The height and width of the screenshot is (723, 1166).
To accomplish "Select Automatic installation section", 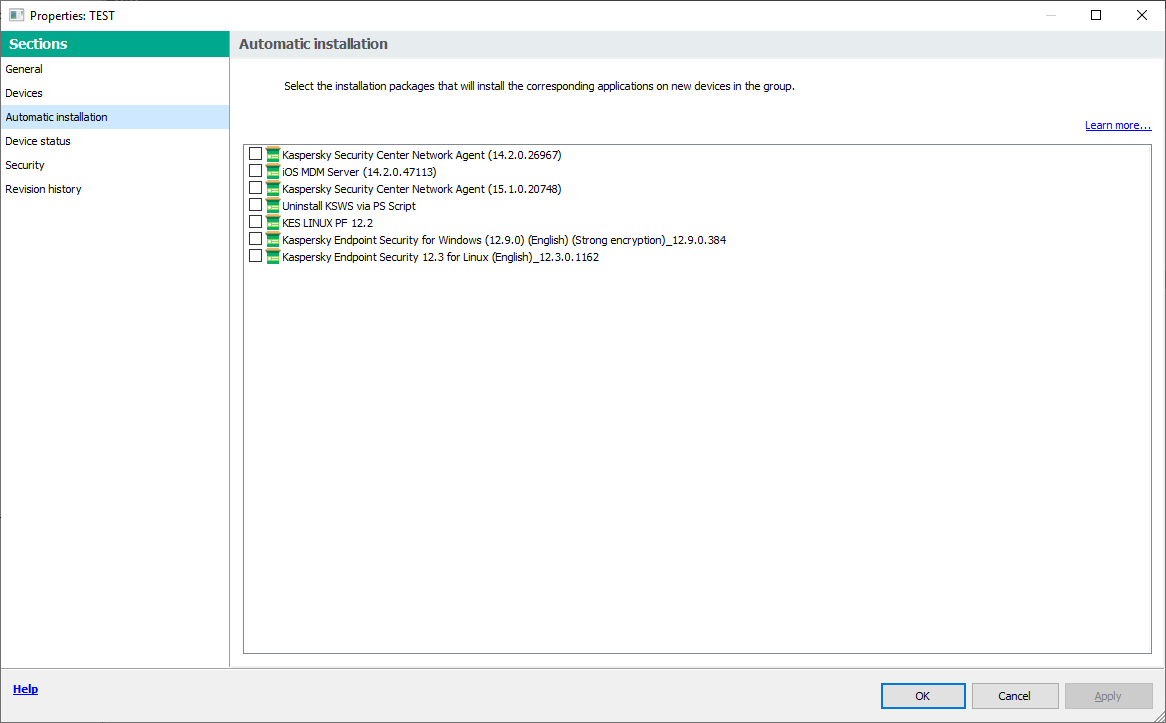I will pyautogui.click(x=115, y=117).
